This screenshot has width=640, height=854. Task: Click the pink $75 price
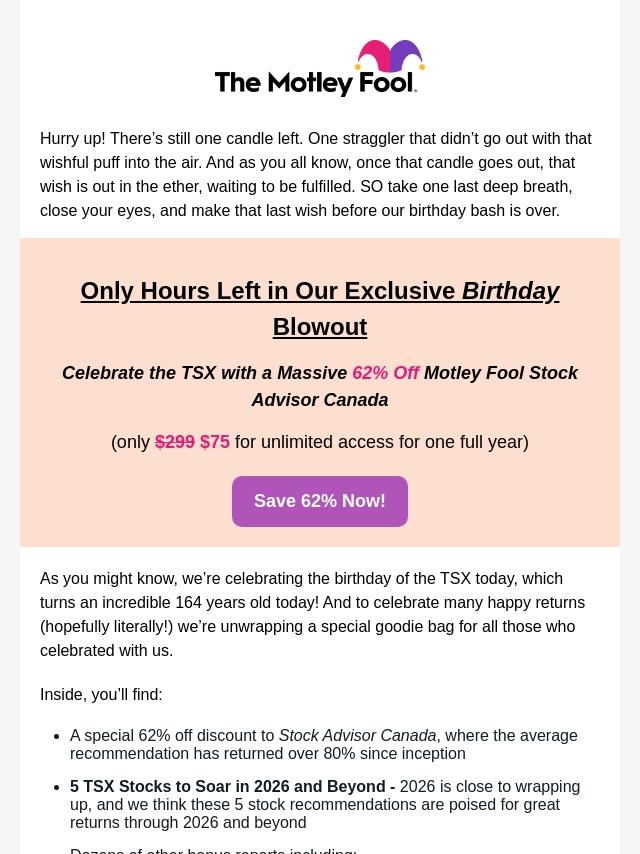[x=215, y=442]
